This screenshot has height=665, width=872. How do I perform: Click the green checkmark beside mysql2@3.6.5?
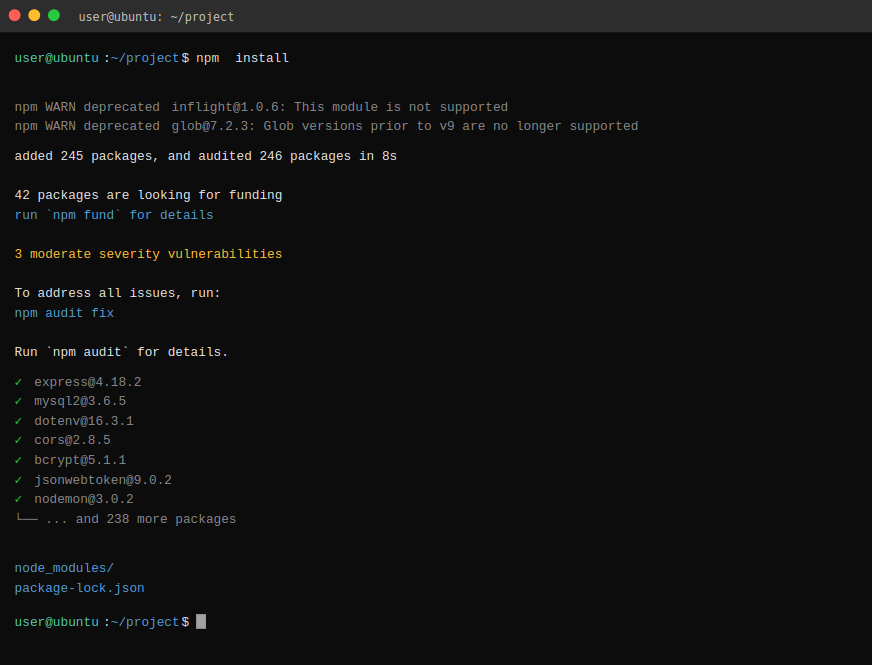point(18,401)
